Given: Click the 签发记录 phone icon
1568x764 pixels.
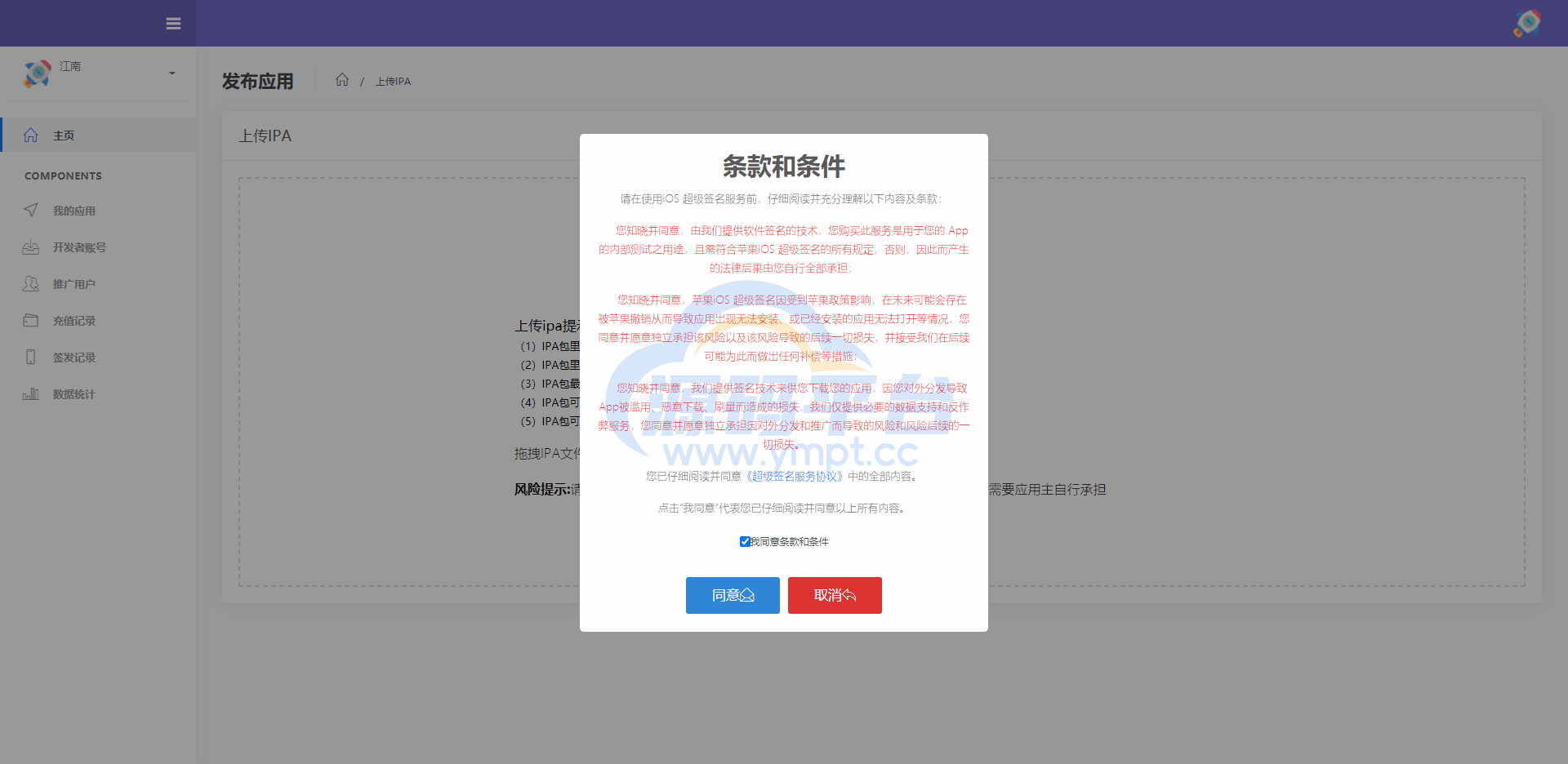Looking at the screenshot, I should tap(31, 358).
